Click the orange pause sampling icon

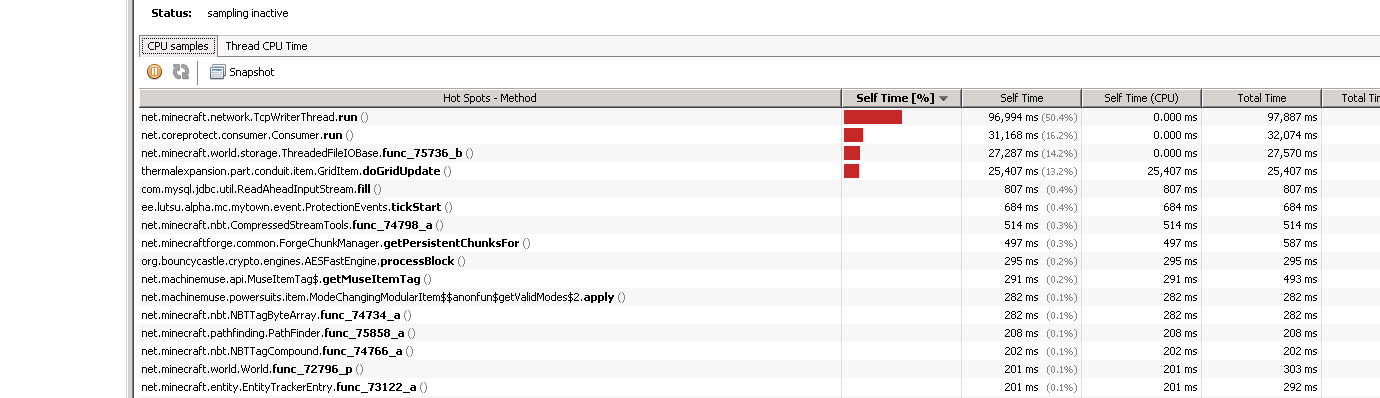pos(154,72)
